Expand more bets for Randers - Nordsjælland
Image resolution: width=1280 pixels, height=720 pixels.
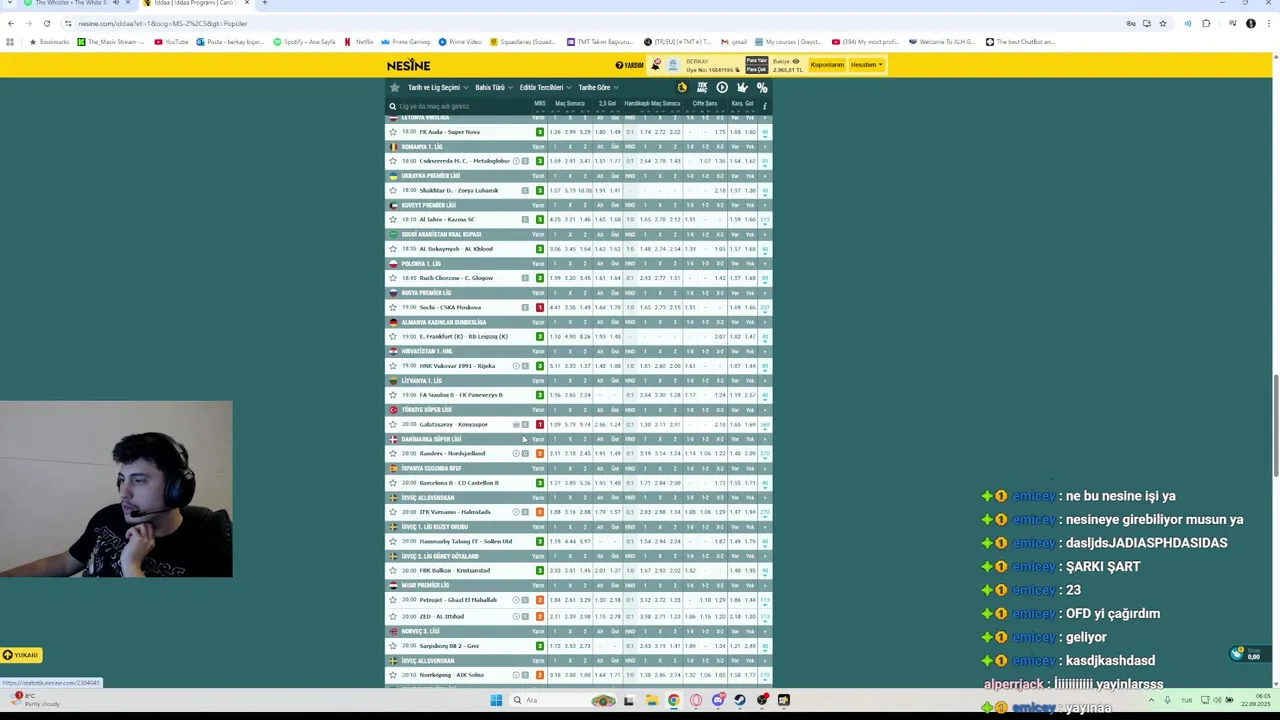[765, 453]
